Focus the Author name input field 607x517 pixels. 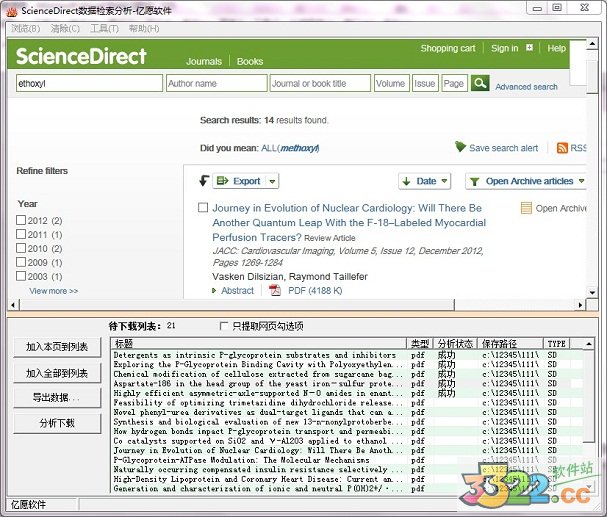pos(214,84)
